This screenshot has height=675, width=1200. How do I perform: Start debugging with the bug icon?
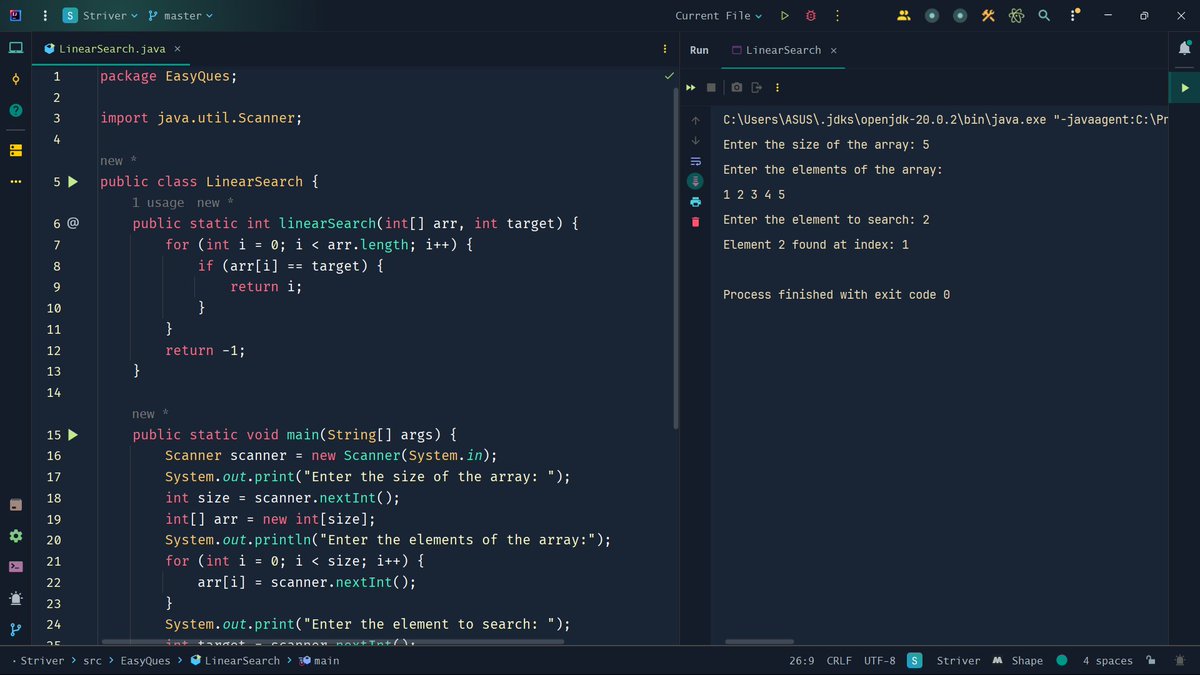pyautogui.click(x=811, y=16)
